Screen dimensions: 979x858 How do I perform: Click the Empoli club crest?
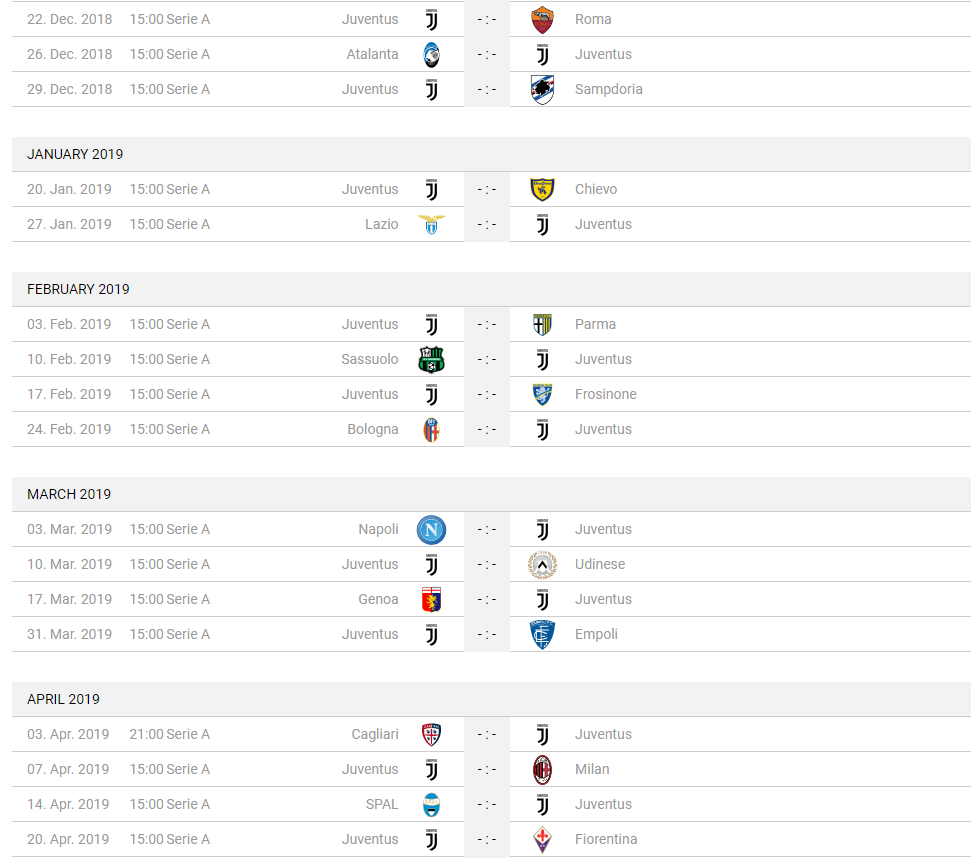coord(542,634)
